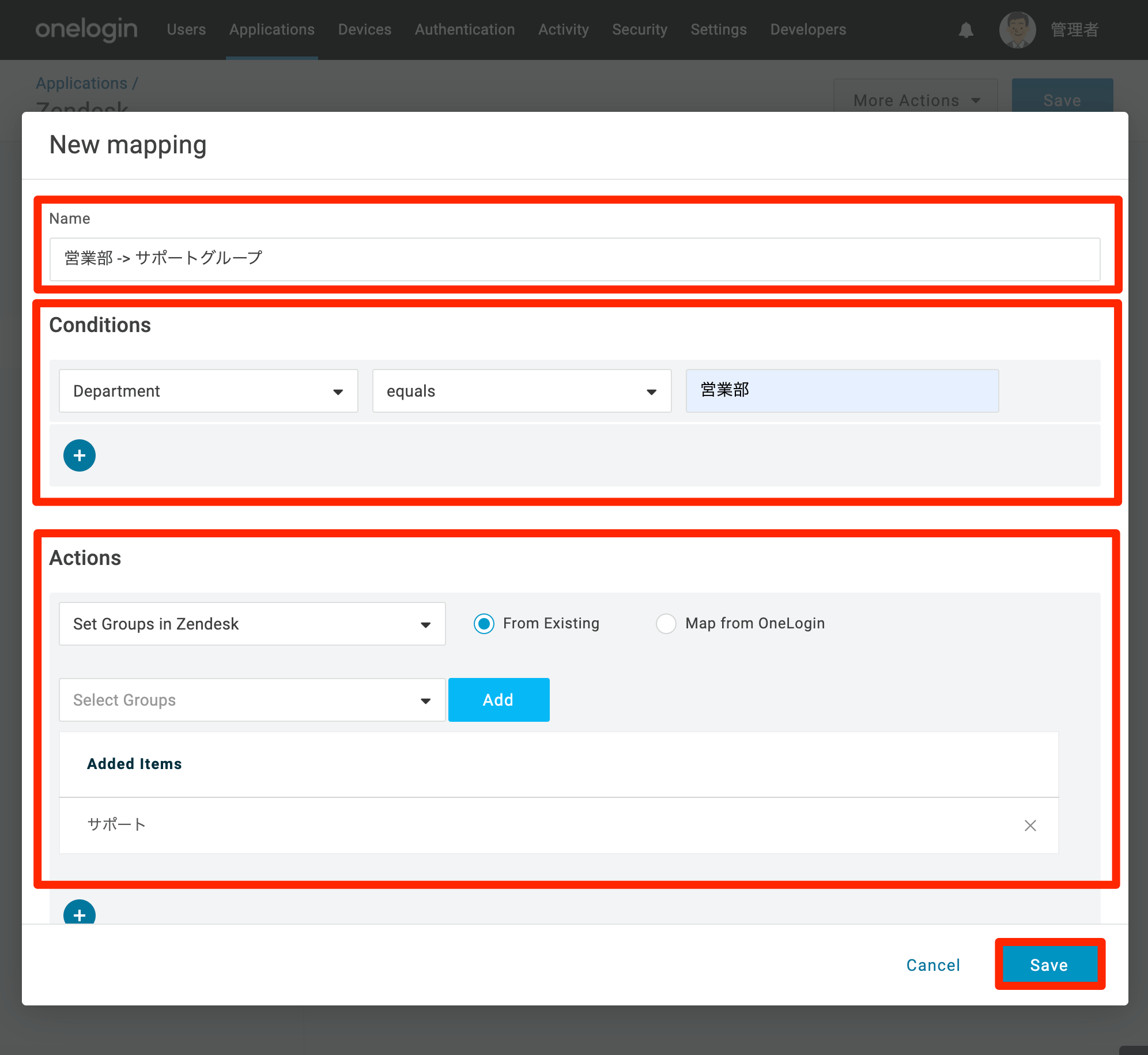This screenshot has height=1055, width=1148.
Task: Remove the サポート added item
Action: 1030,826
